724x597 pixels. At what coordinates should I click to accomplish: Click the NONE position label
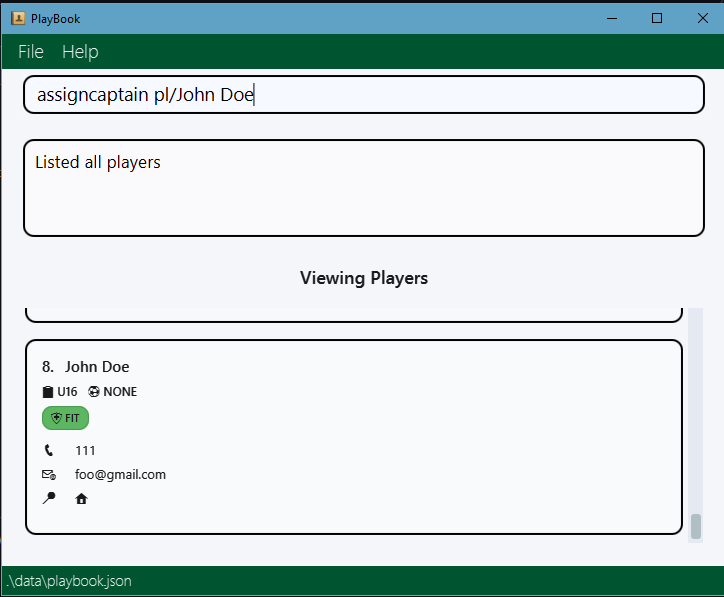pyautogui.click(x=120, y=392)
